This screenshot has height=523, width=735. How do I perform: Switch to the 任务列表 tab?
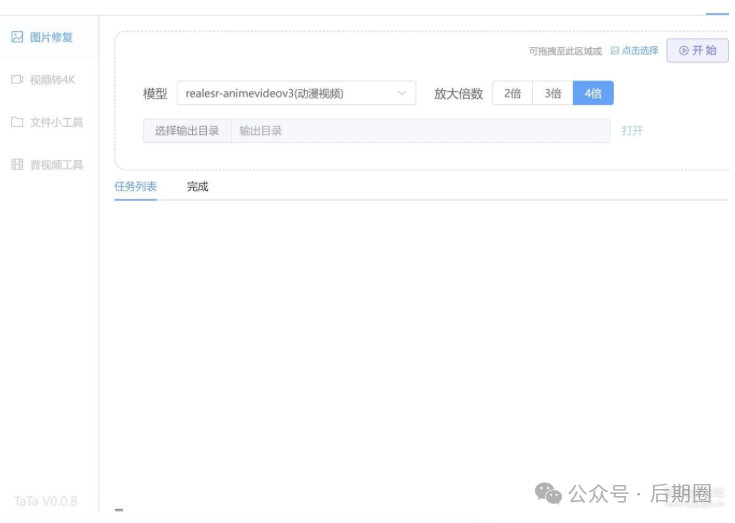point(135,187)
